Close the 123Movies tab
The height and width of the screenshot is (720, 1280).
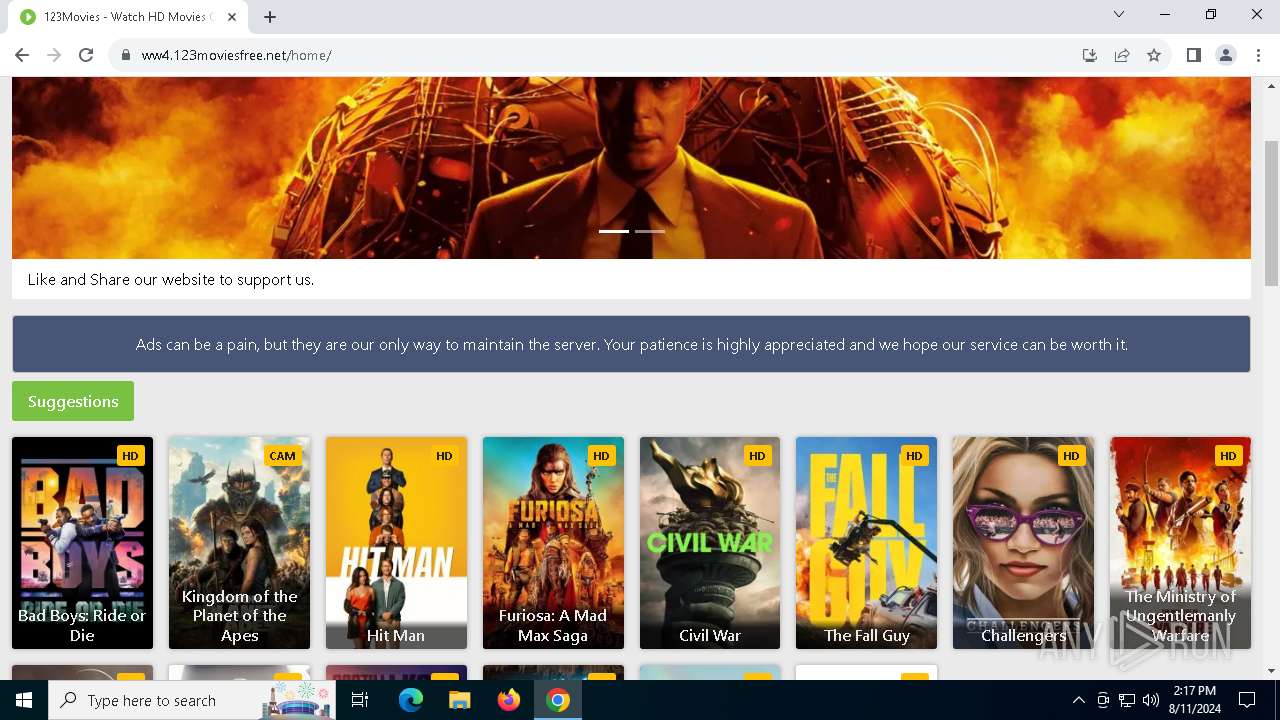(x=233, y=17)
